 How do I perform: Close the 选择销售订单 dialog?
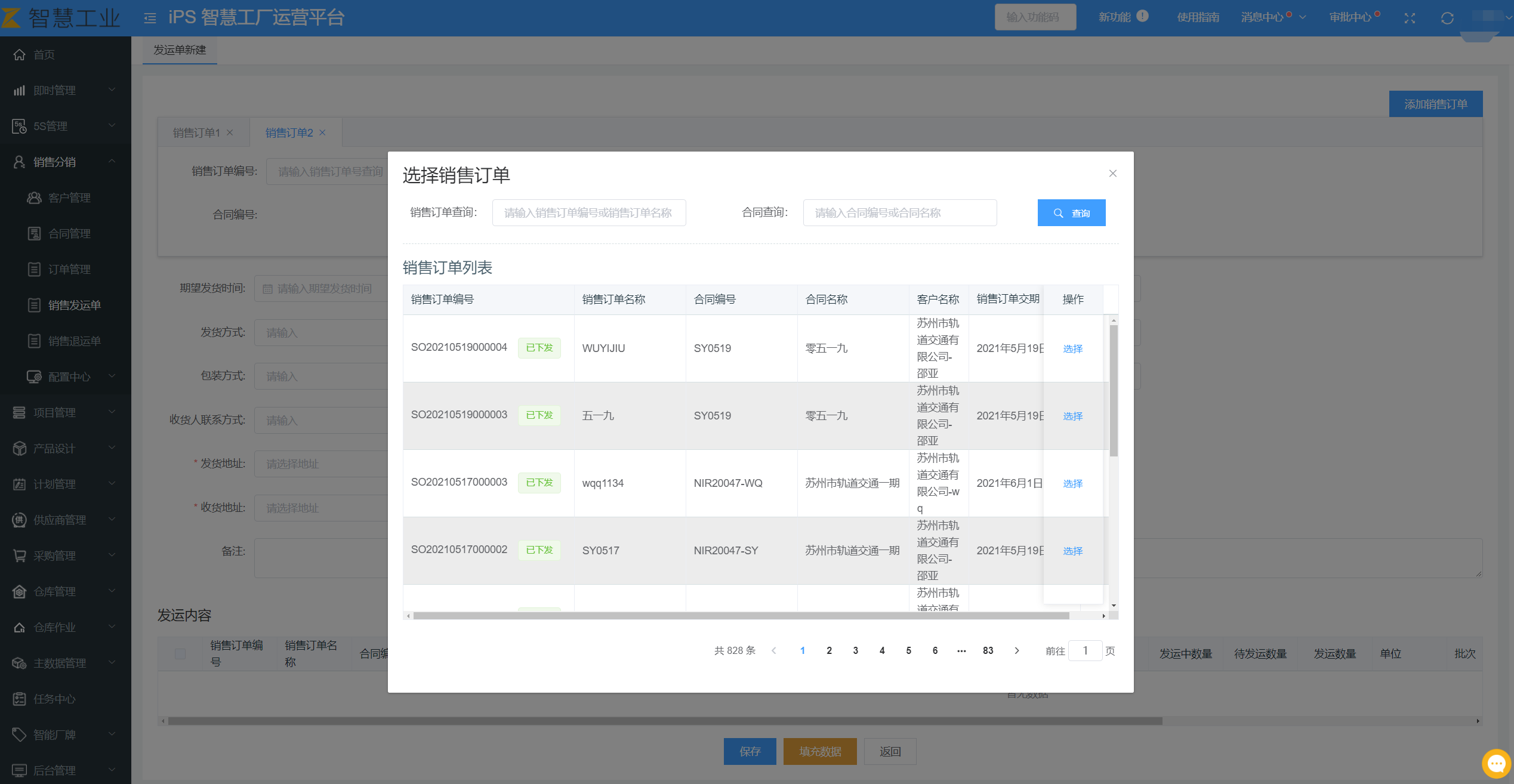click(x=1112, y=174)
